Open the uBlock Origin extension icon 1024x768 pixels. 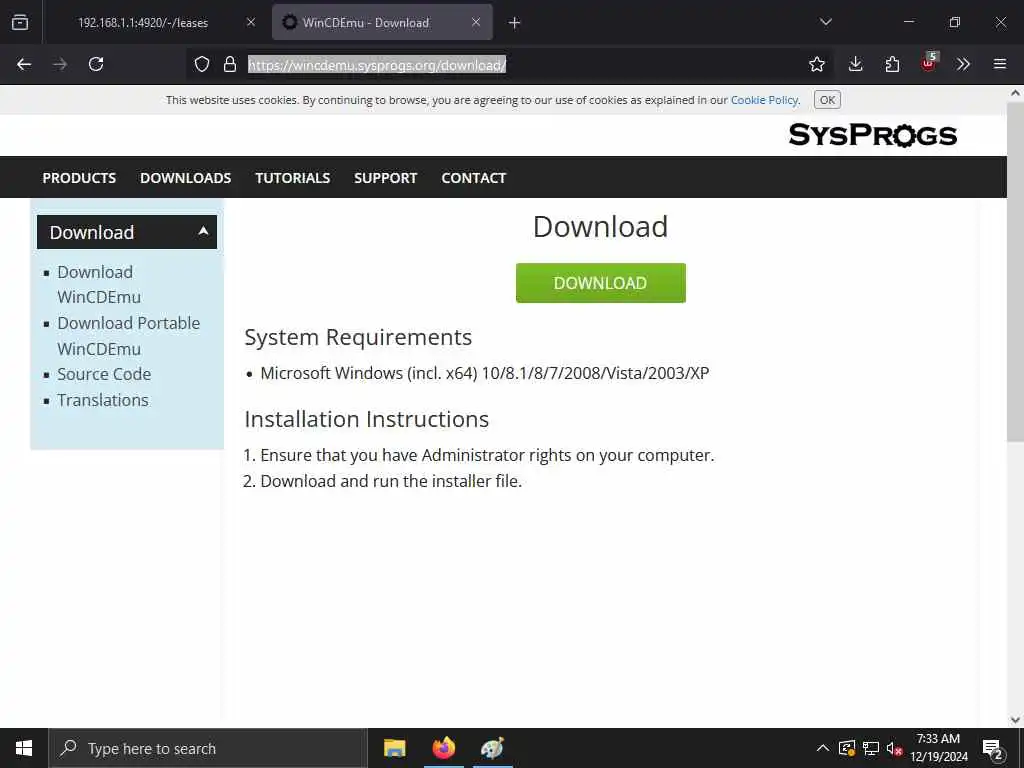[929, 62]
